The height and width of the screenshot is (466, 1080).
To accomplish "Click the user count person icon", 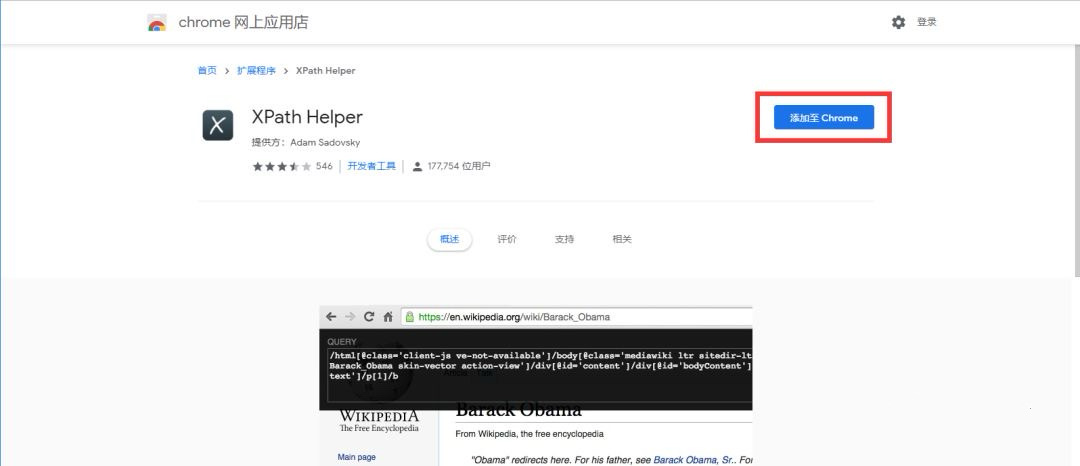I will tap(417, 167).
